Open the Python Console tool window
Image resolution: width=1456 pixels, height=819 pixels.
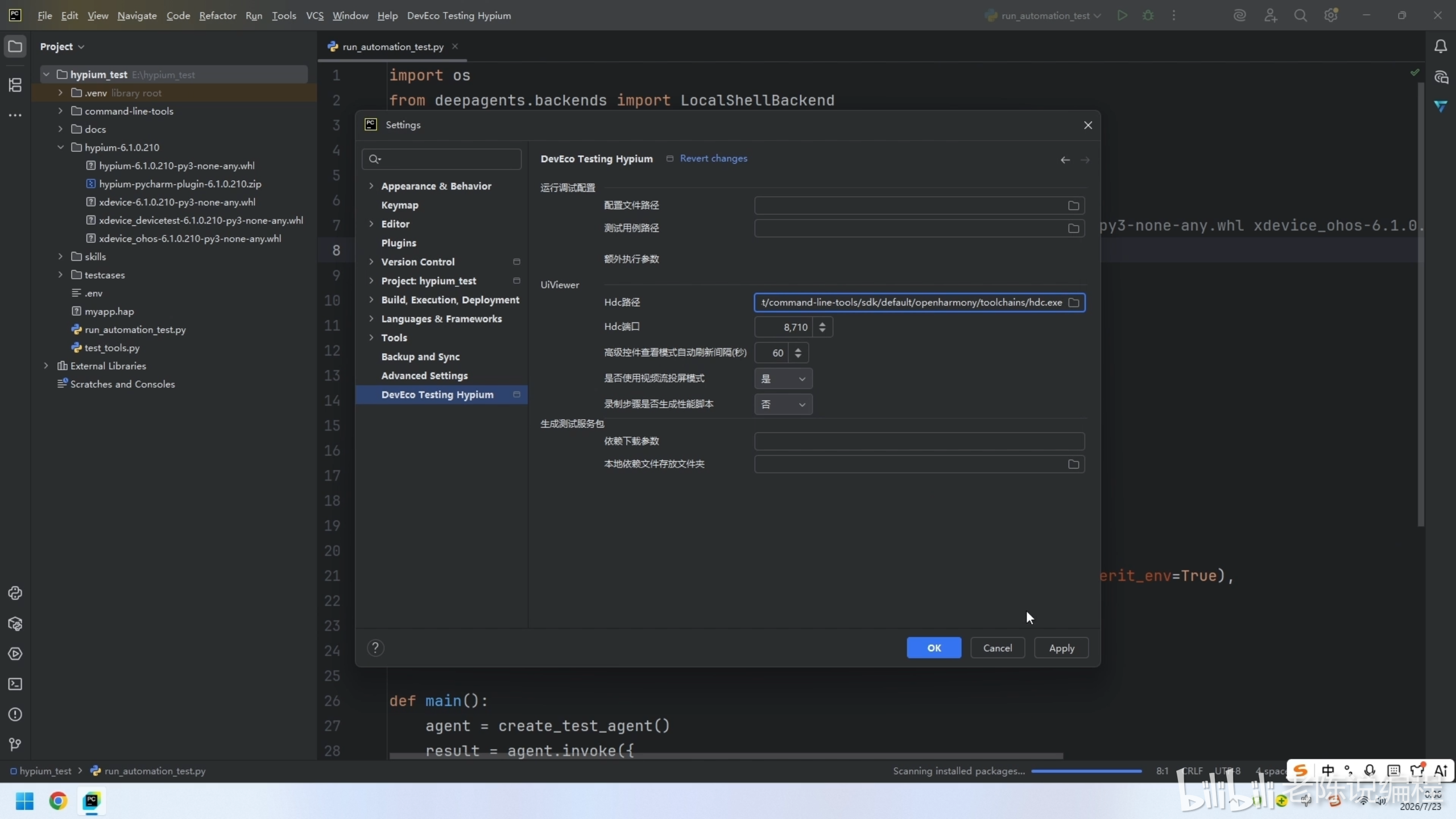pyautogui.click(x=15, y=593)
